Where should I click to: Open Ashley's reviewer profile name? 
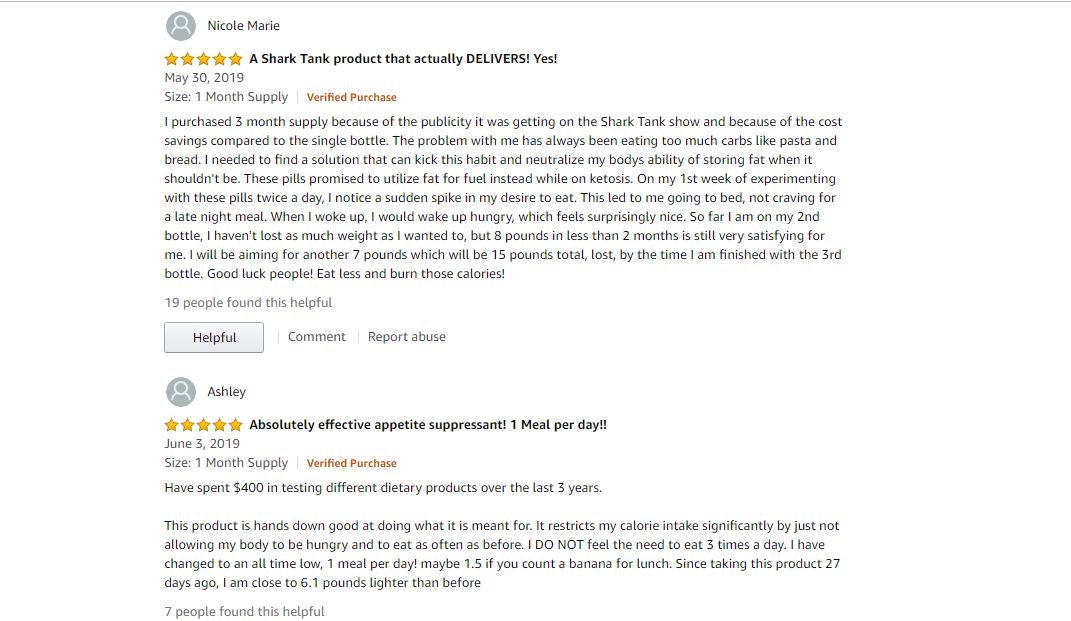click(x=226, y=392)
